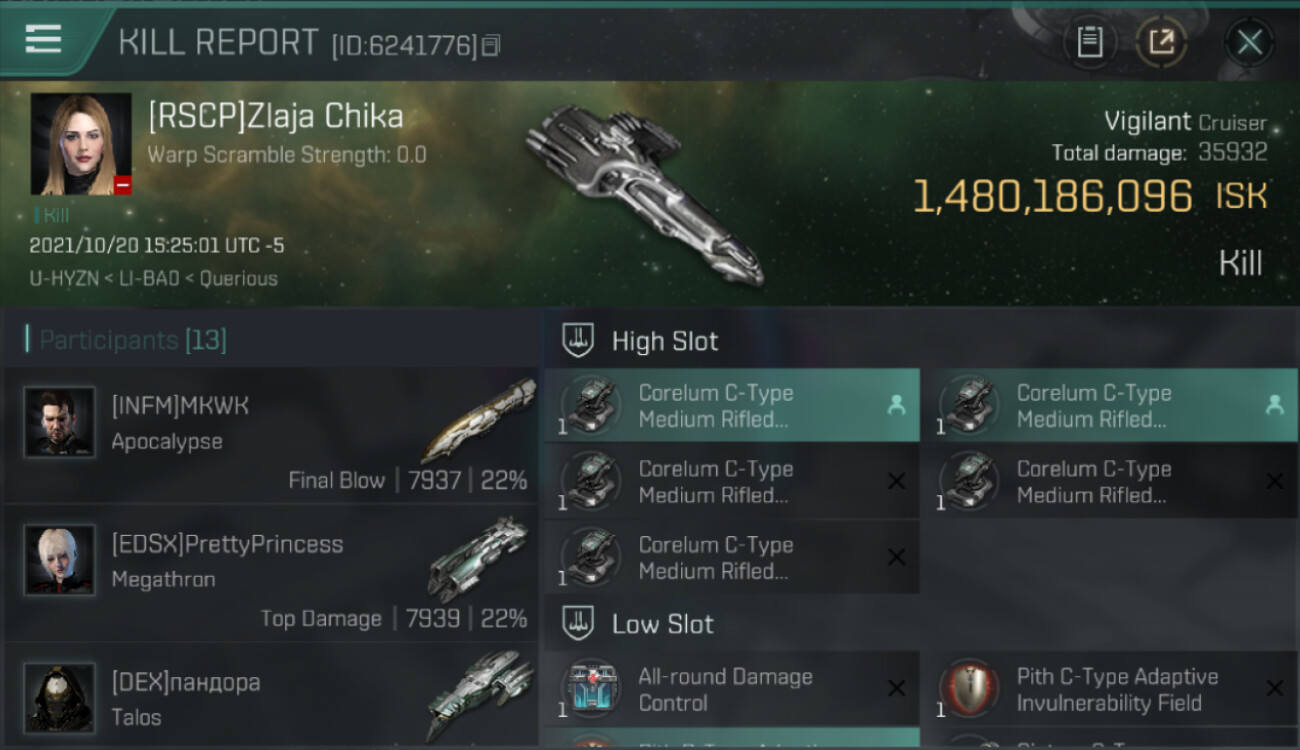Open participant MKWK's Apocalypse entry
1300x750 pixels.
click(270, 434)
